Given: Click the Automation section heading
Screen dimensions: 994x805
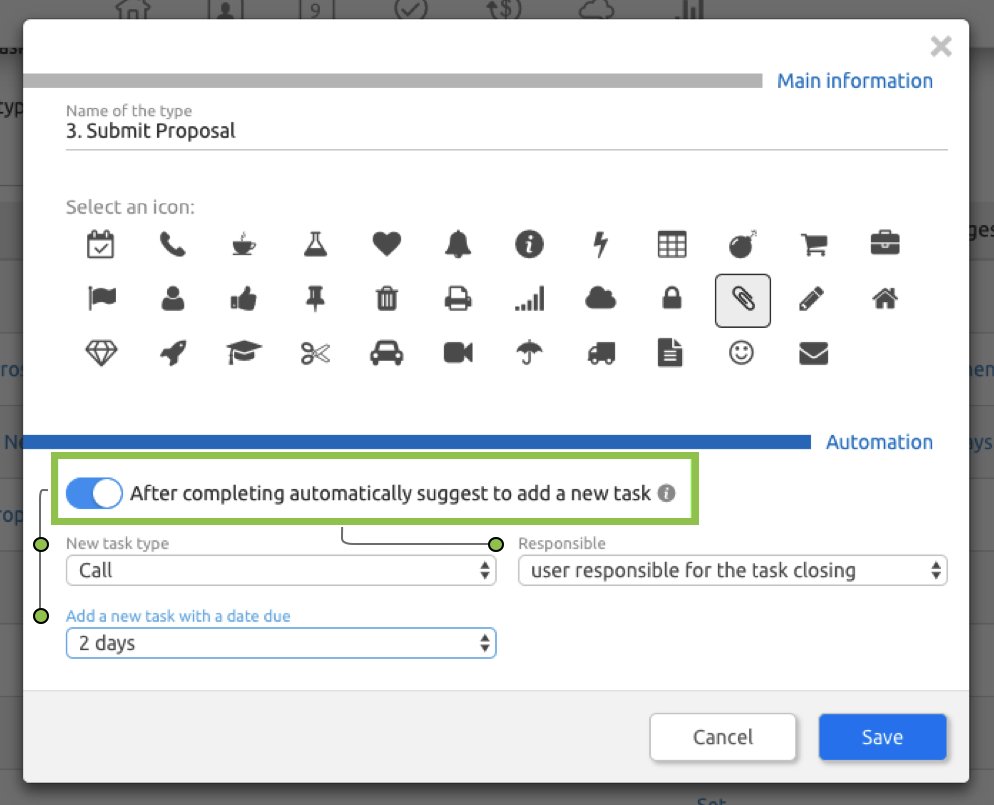Looking at the screenshot, I should tap(879, 442).
